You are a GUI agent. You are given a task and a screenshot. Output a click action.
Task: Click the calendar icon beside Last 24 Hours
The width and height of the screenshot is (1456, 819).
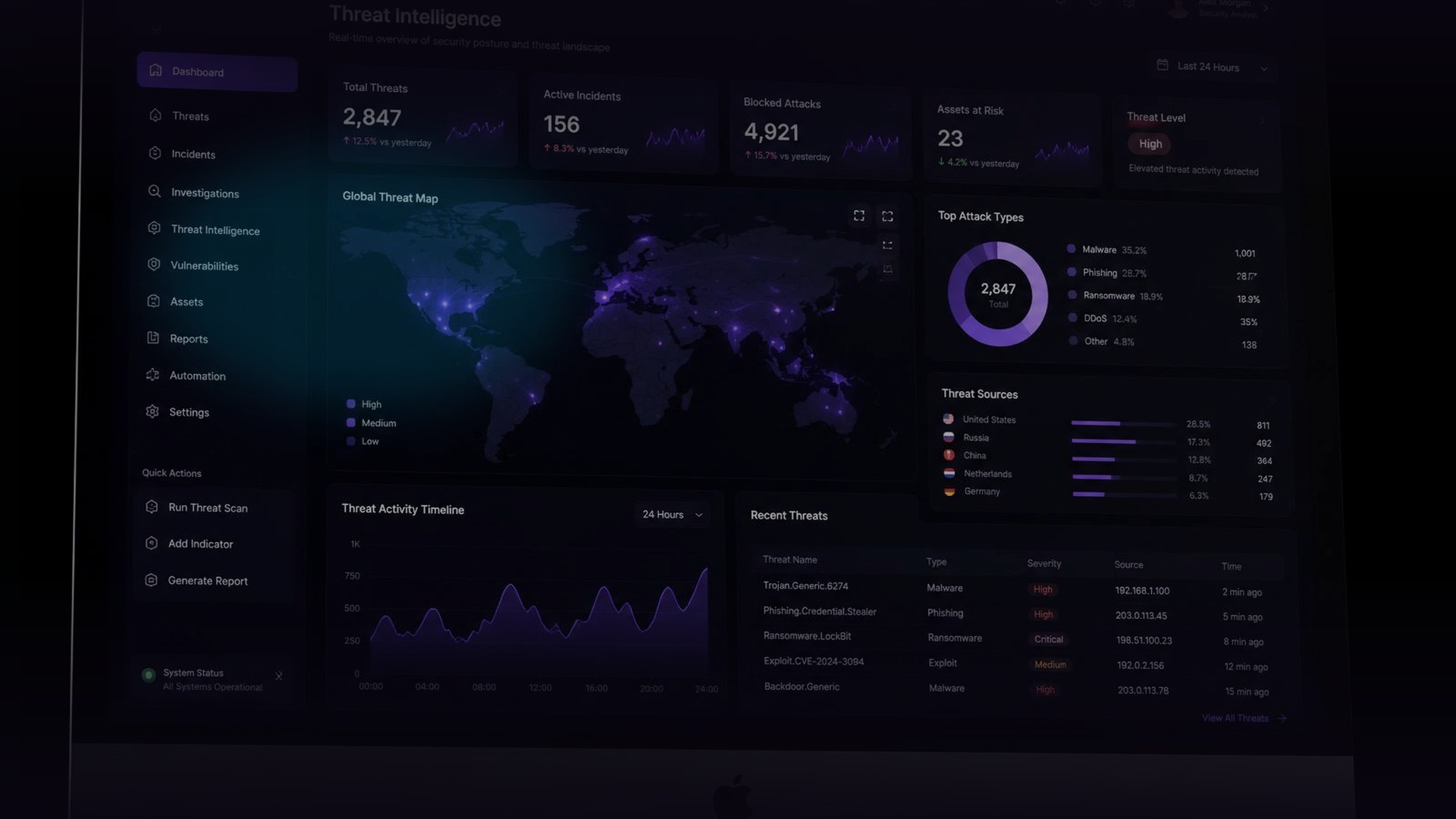pyautogui.click(x=1163, y=65)
